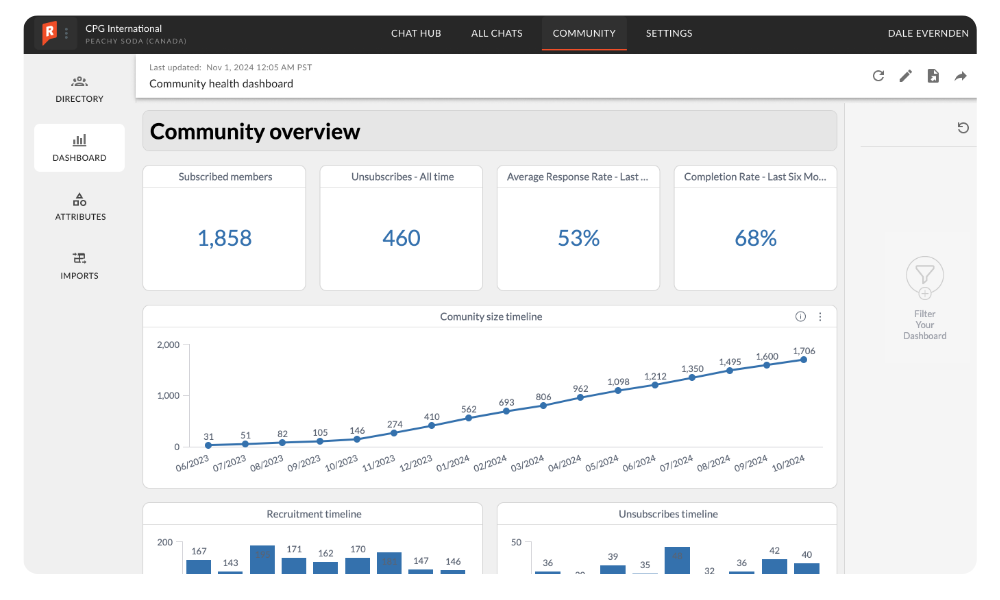Export the dashboard as a file
The image size is (1000, 600).
(x=933, y=75)
